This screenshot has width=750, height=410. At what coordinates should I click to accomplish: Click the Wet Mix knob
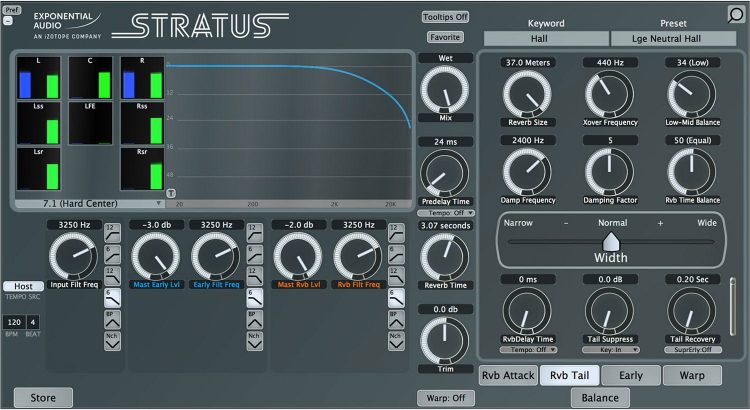445,90
